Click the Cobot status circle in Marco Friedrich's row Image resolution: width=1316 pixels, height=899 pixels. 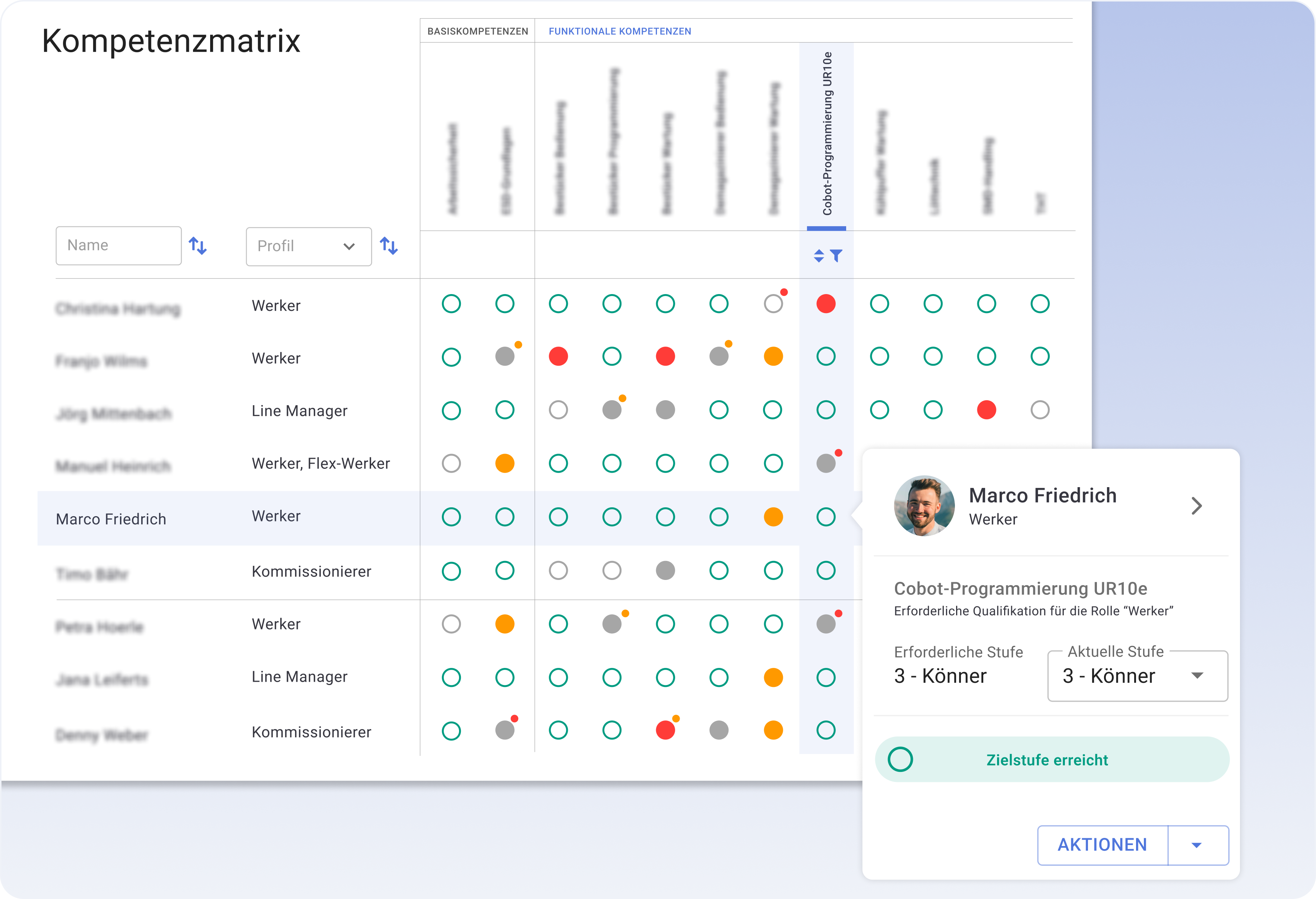(826, 517)
